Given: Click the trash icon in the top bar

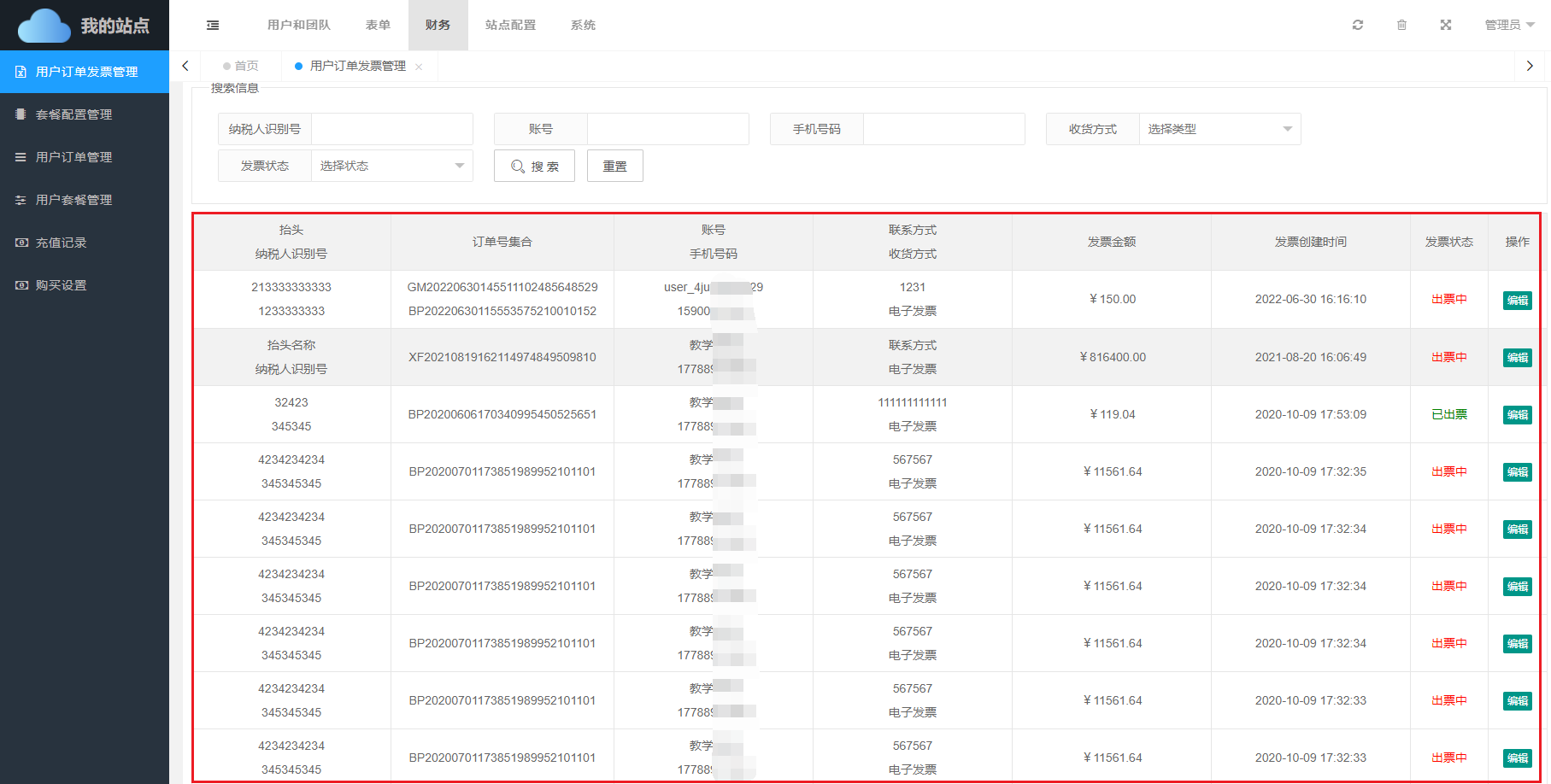Looking at the screenshot, I should point(1401,25).
